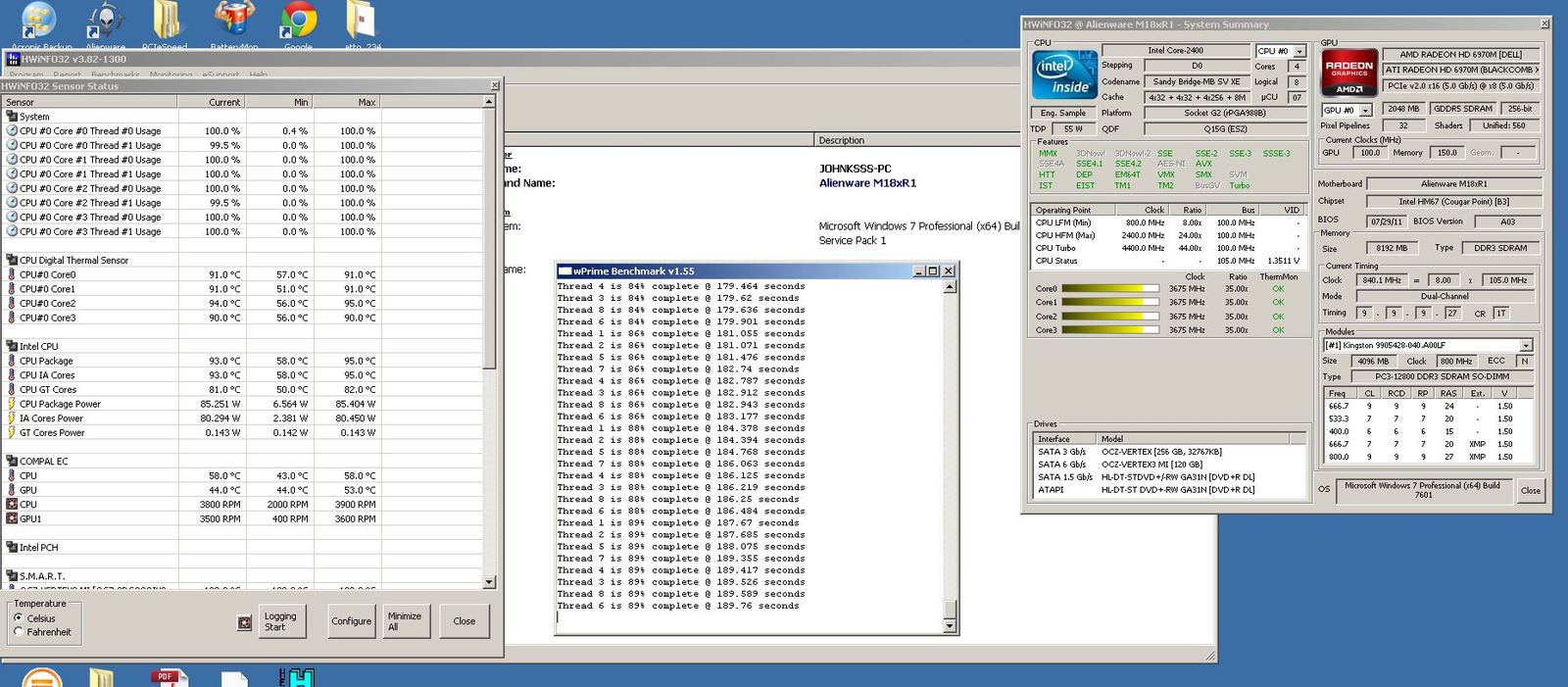Viewport: 1568px width, 687px height.
Task: Select the CPU Turbo operating point row
Action: (x=1169, y=248)
